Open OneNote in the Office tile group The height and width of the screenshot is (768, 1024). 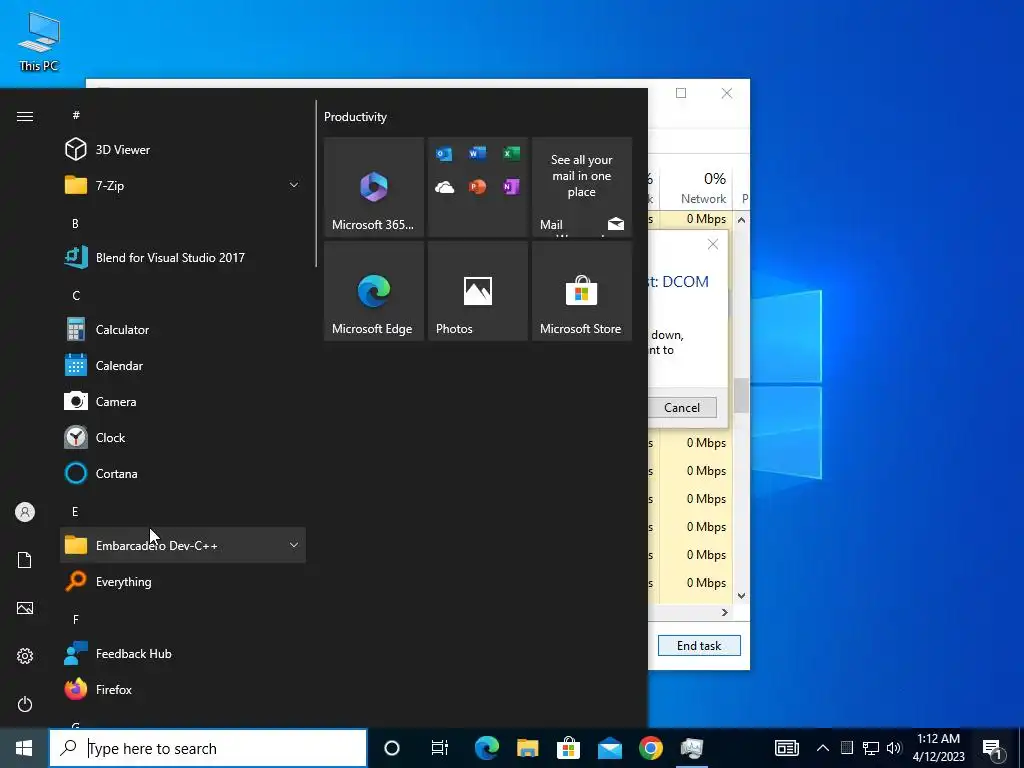pyautogui.click(x=511, y=187)
